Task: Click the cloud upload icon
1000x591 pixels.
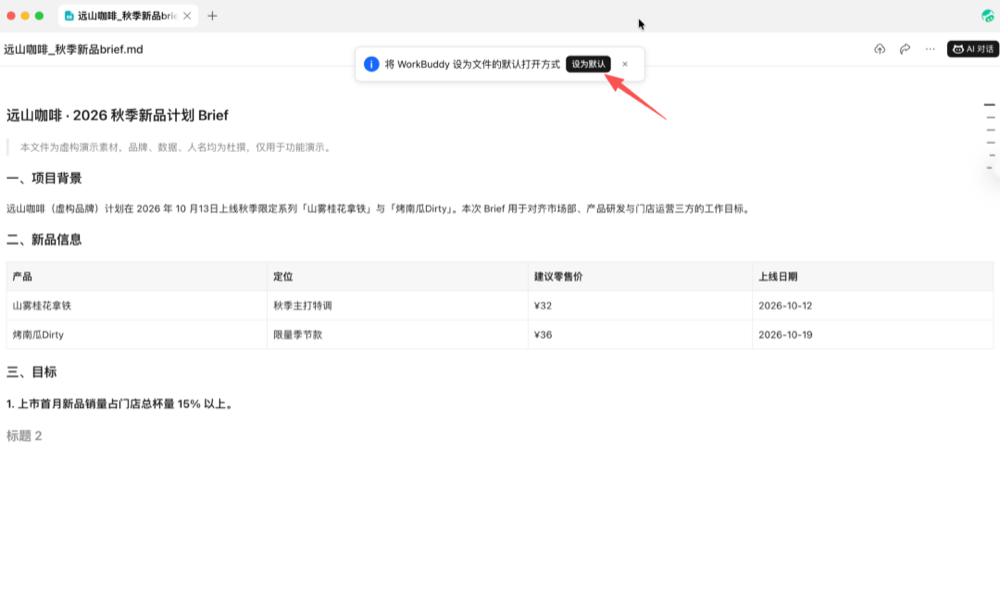Action: coord(879,49)
